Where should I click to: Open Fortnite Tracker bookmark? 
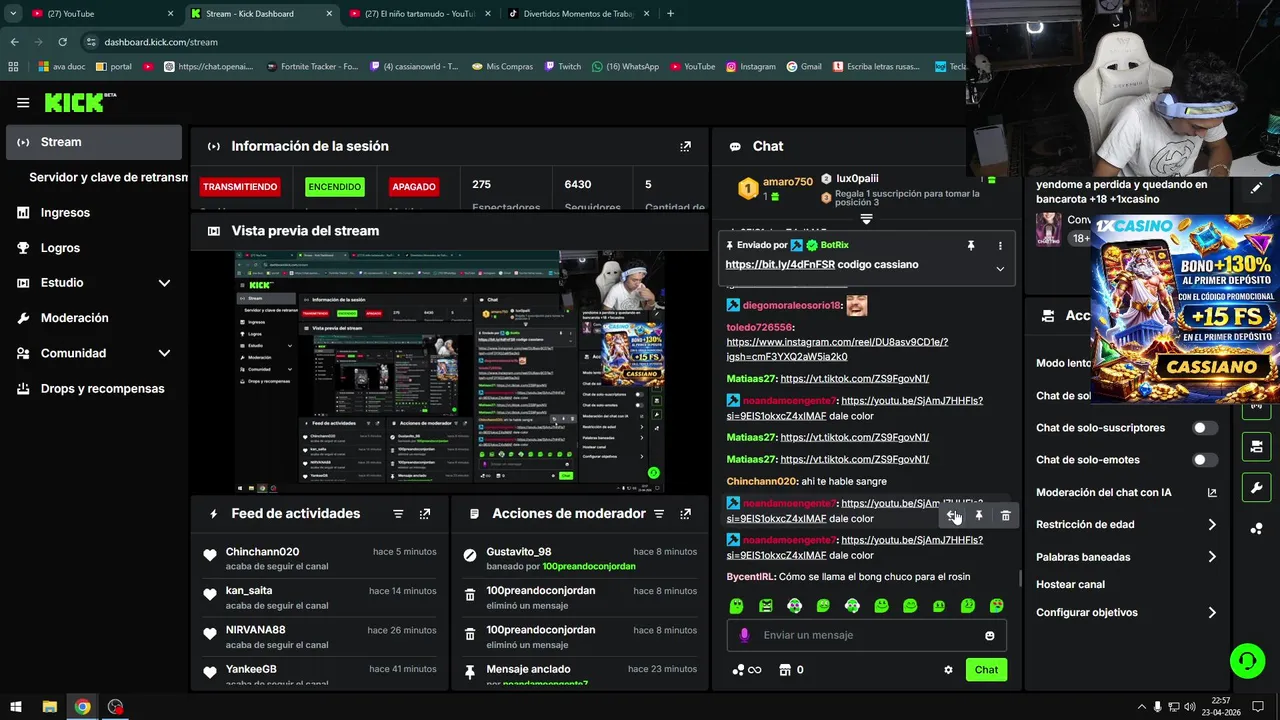(x=312, y=67)
